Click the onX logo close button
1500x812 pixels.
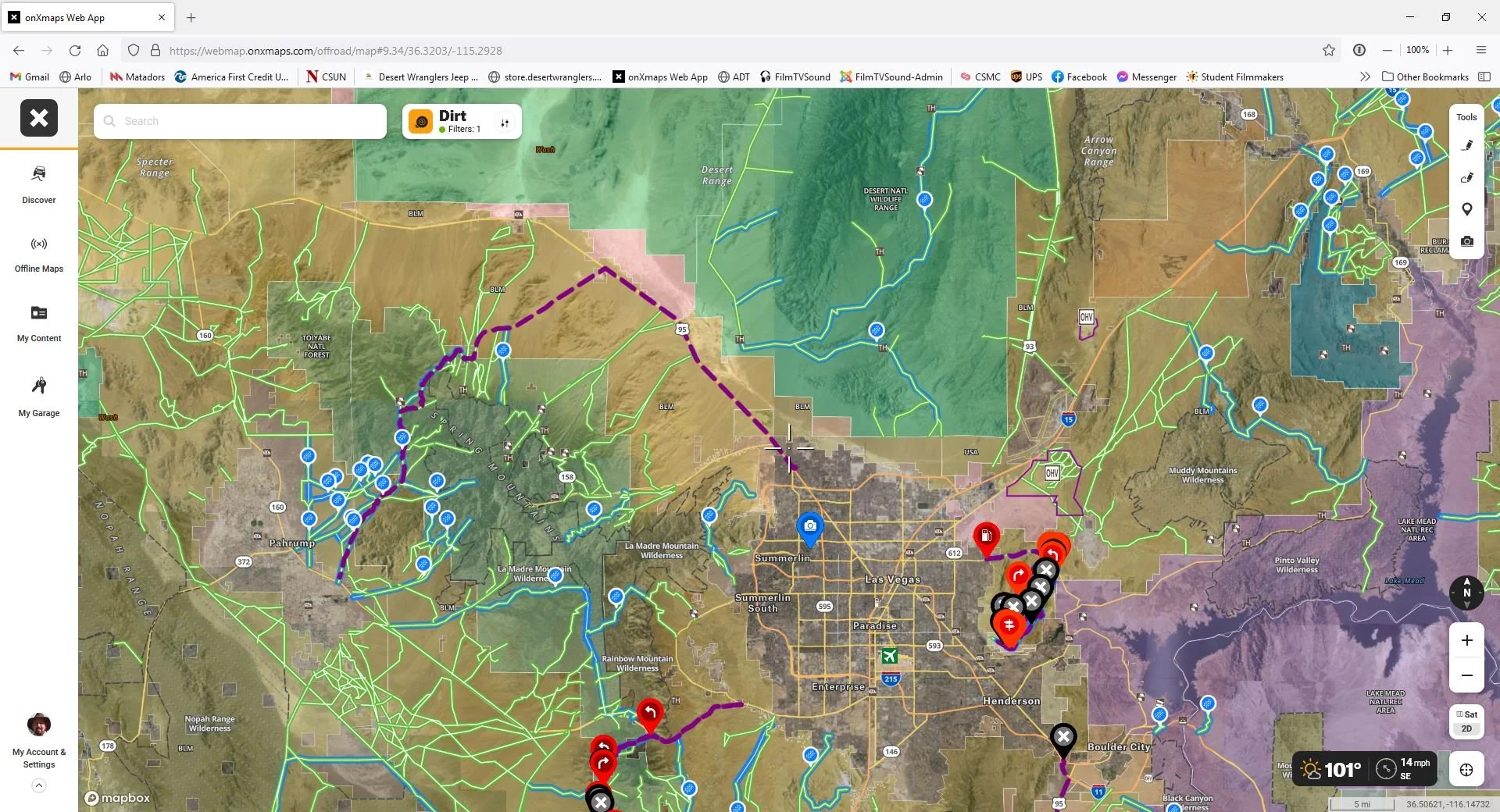39,118
